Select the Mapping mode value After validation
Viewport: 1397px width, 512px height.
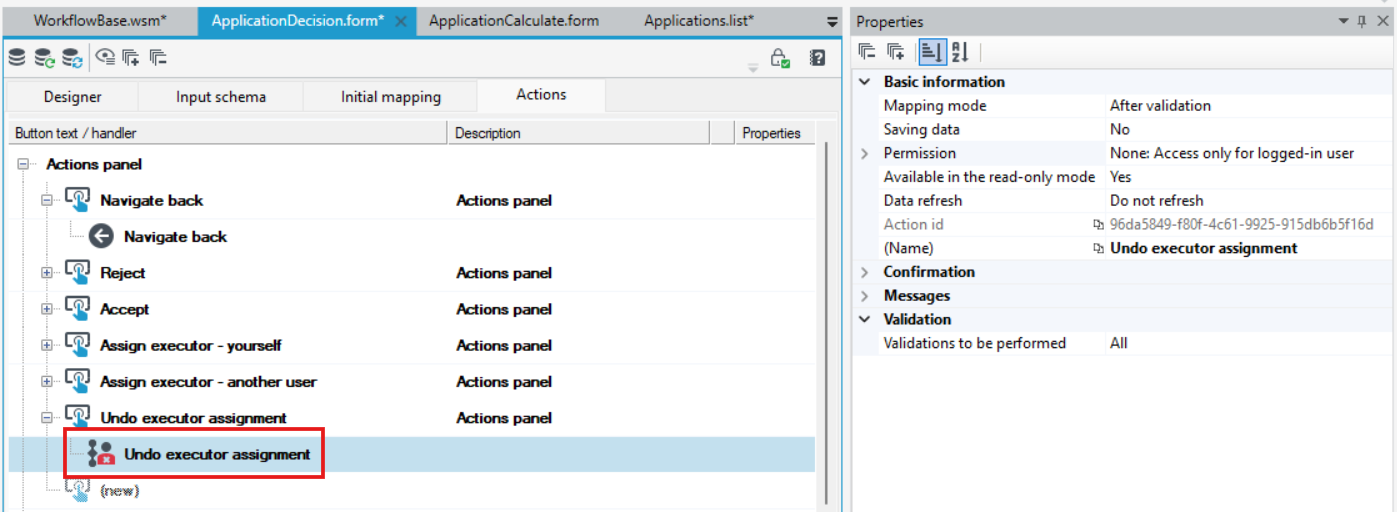click(x=1250, y=106)
